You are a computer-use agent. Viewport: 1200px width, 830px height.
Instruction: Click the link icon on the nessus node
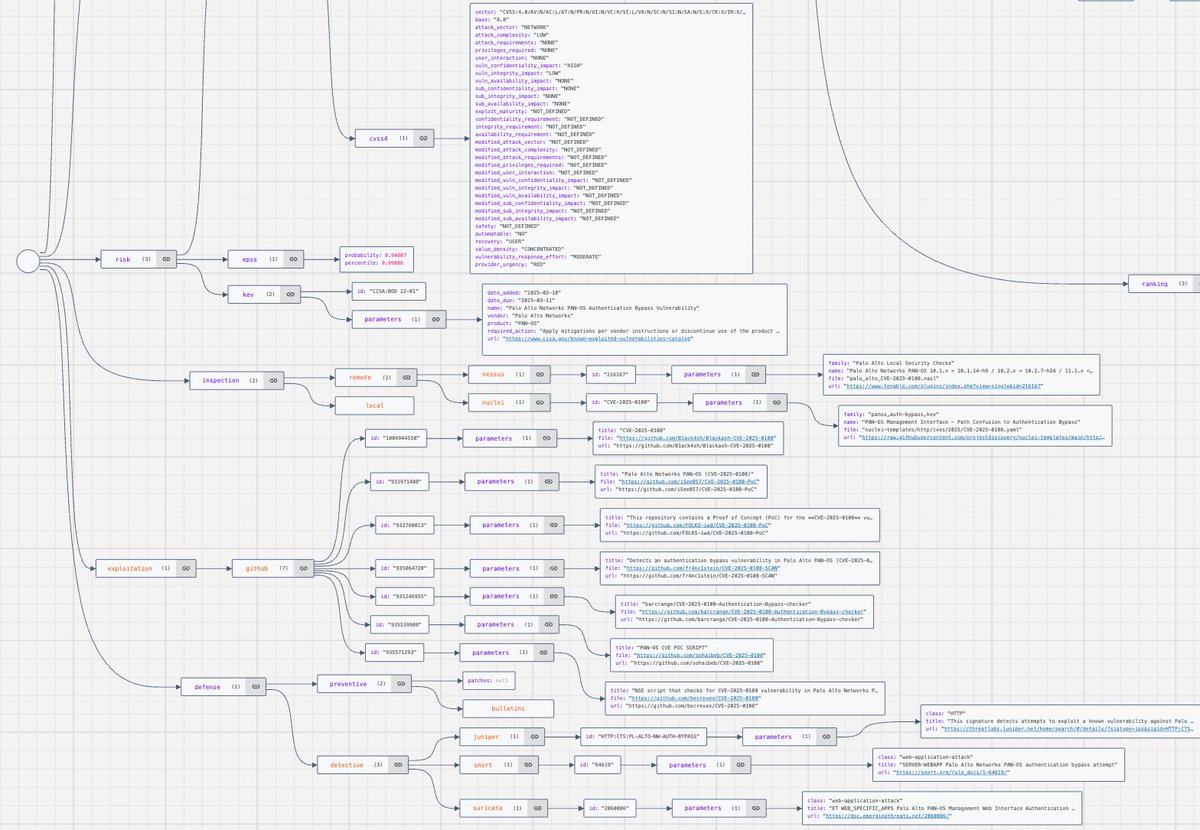(x=540, y=376)
